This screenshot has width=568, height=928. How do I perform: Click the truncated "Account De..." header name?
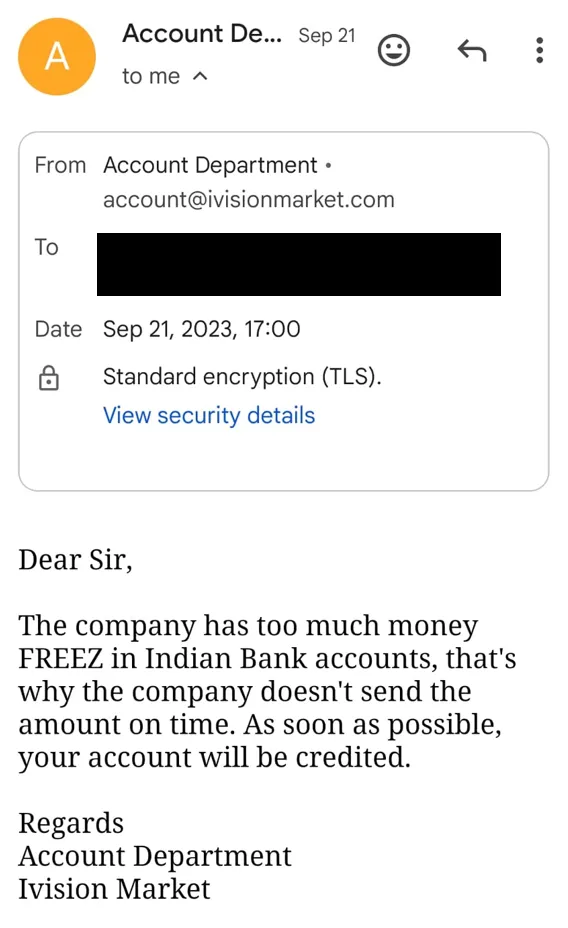point(202,34)
